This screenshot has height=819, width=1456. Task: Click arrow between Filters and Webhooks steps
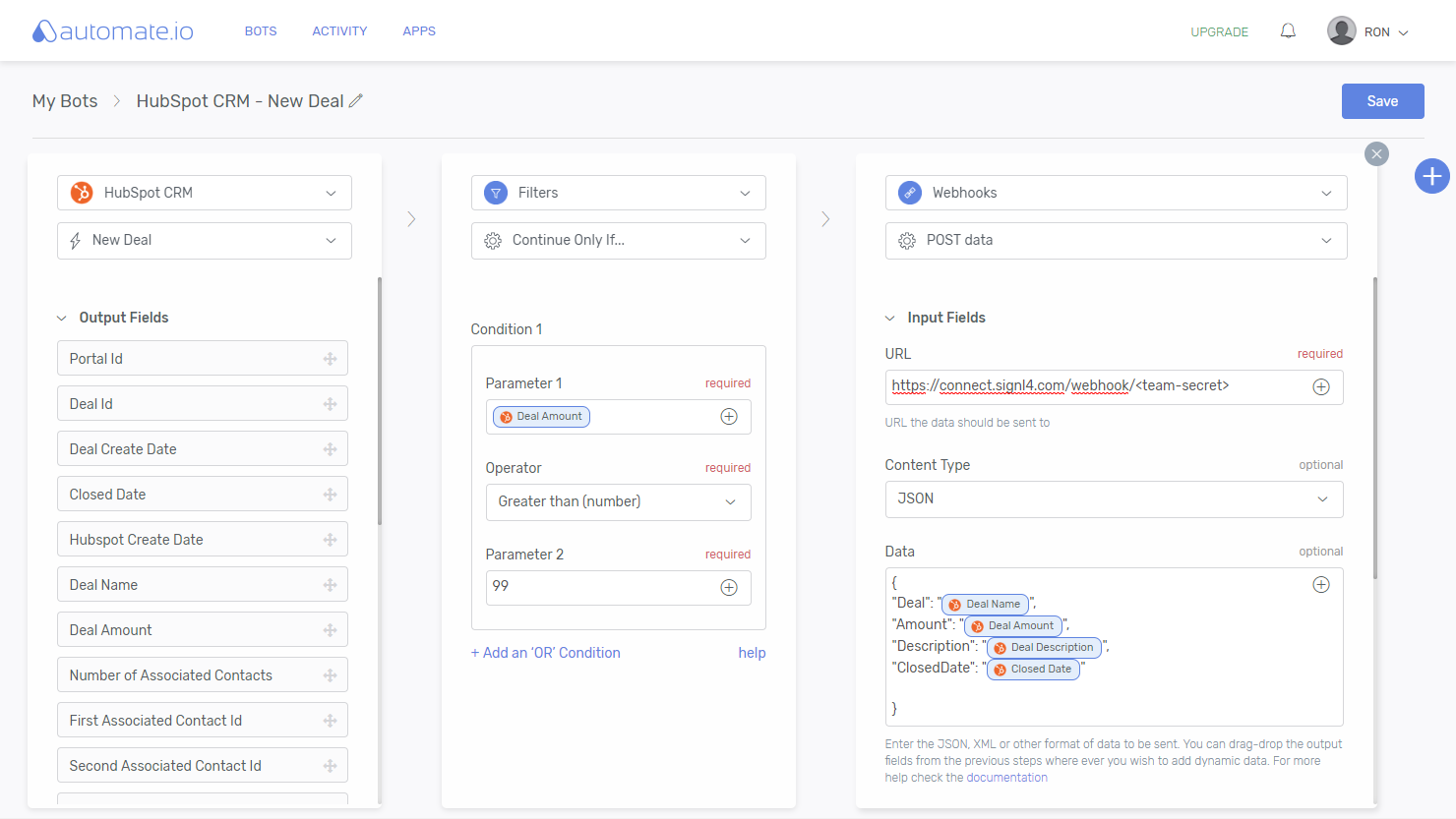[825, 219]
